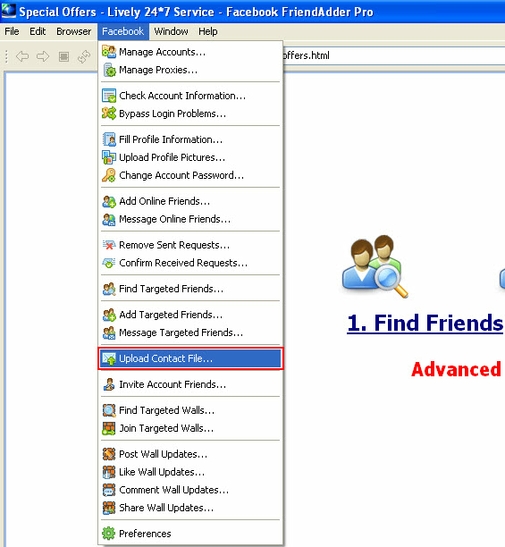Click the Manage Proxies icon
This screenshot has height=547, width=505.
109,70
